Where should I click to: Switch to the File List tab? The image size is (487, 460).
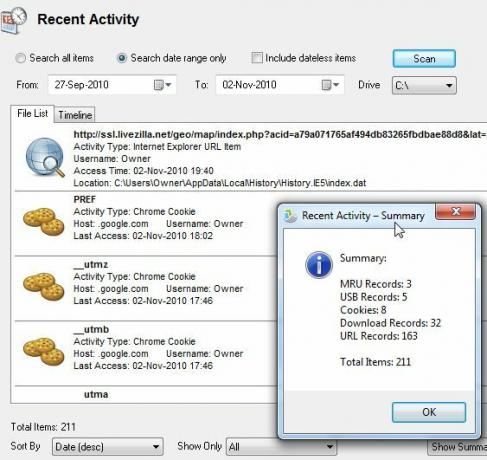[x=32, y=114]
